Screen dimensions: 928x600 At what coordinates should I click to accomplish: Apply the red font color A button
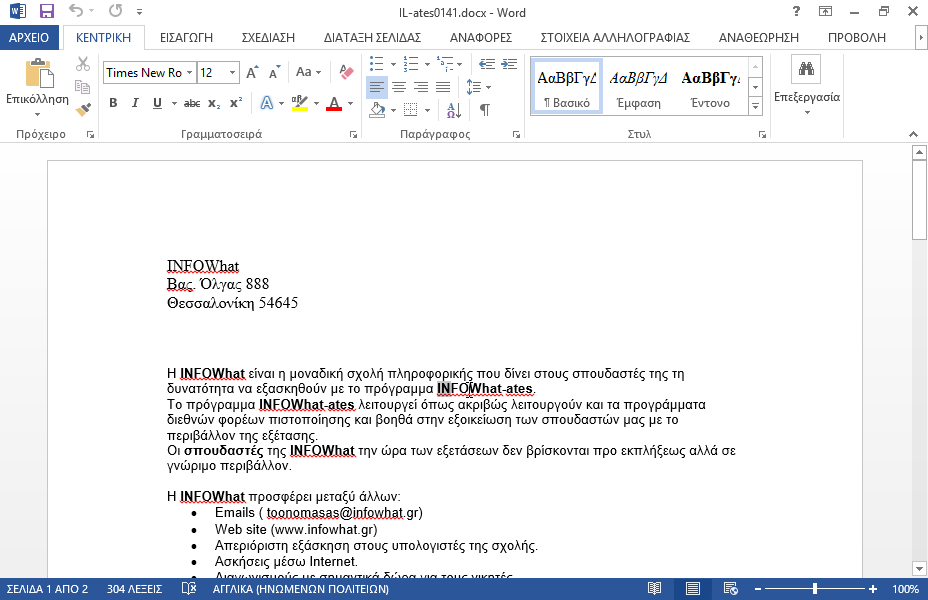(x=334, y=104)
